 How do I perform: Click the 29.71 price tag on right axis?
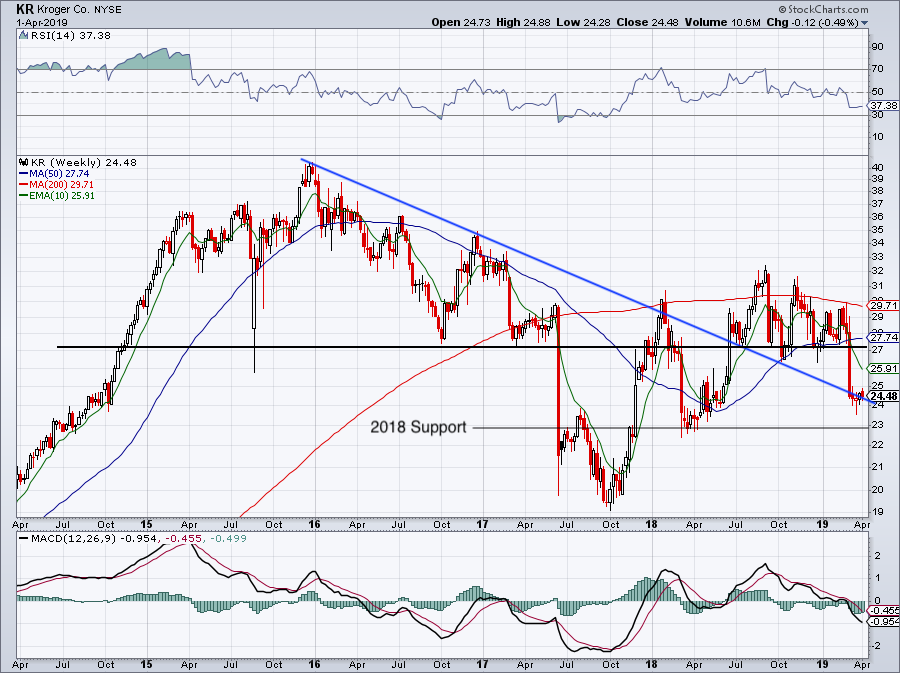tap(884, 306)
